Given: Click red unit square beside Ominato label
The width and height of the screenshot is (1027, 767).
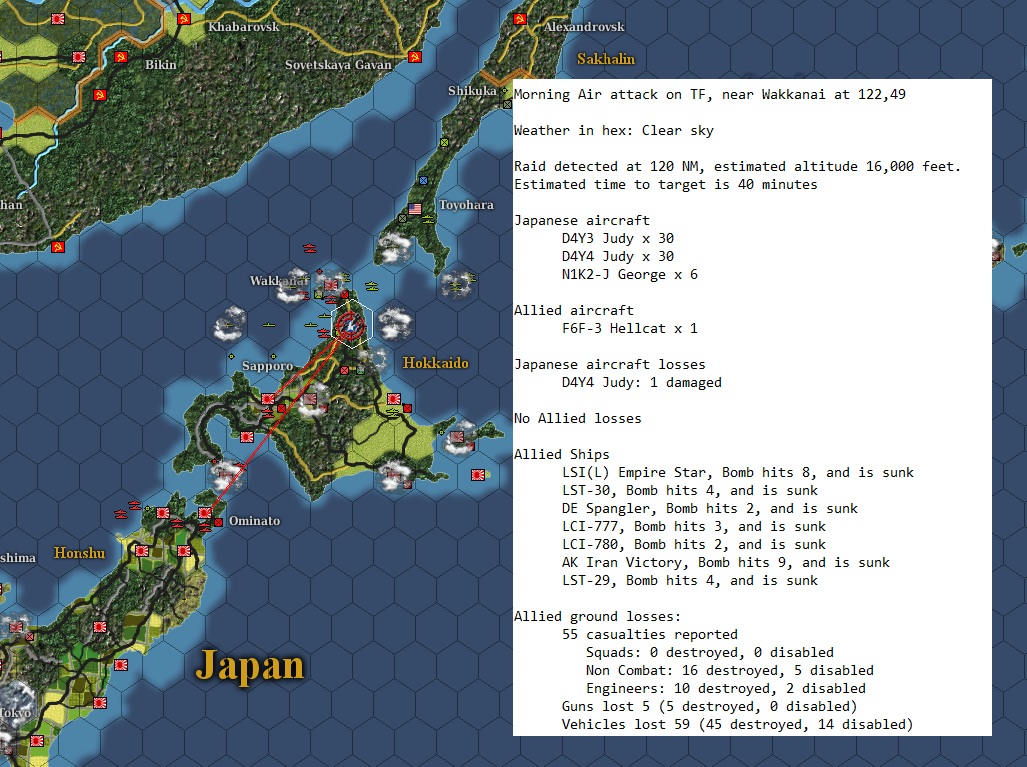Looking at the screenshot, I should point(219,522).
